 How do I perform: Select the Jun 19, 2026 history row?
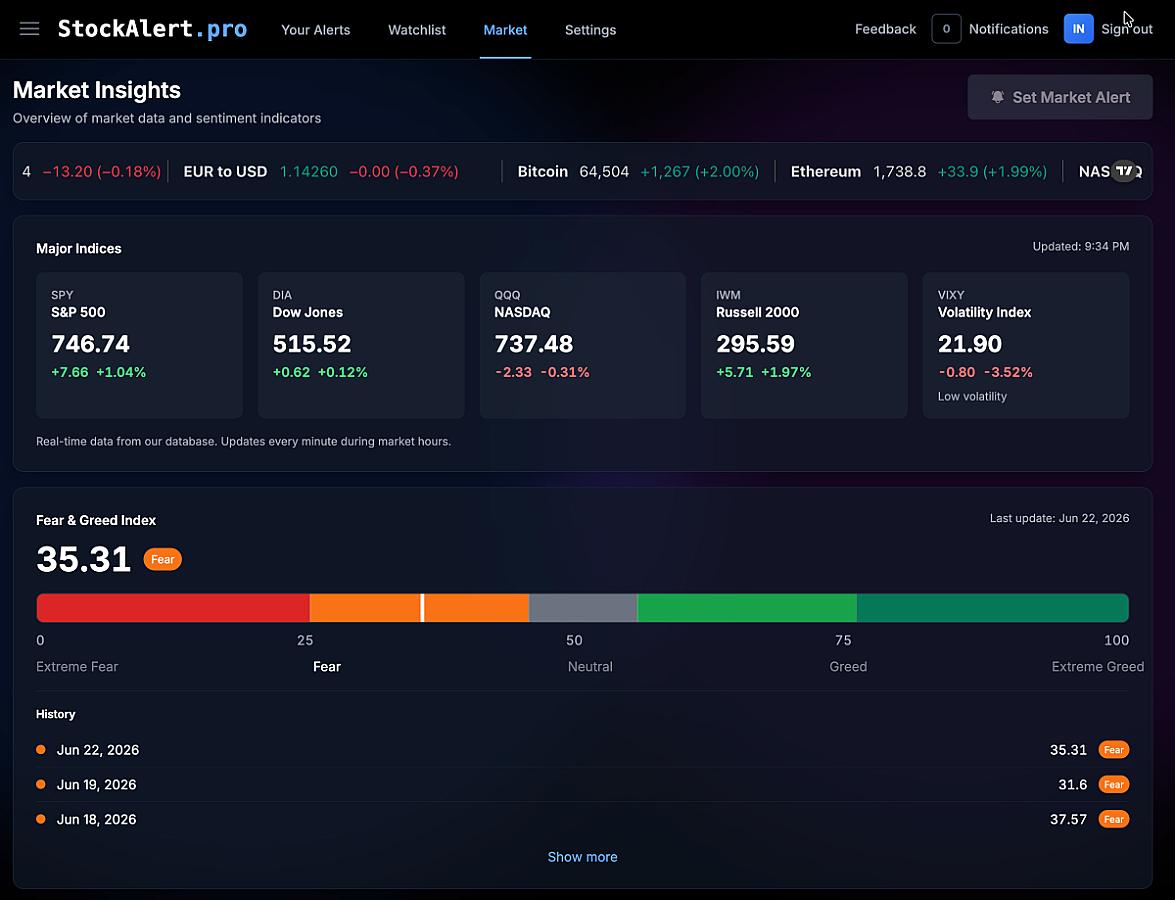(x=582, y=785)
